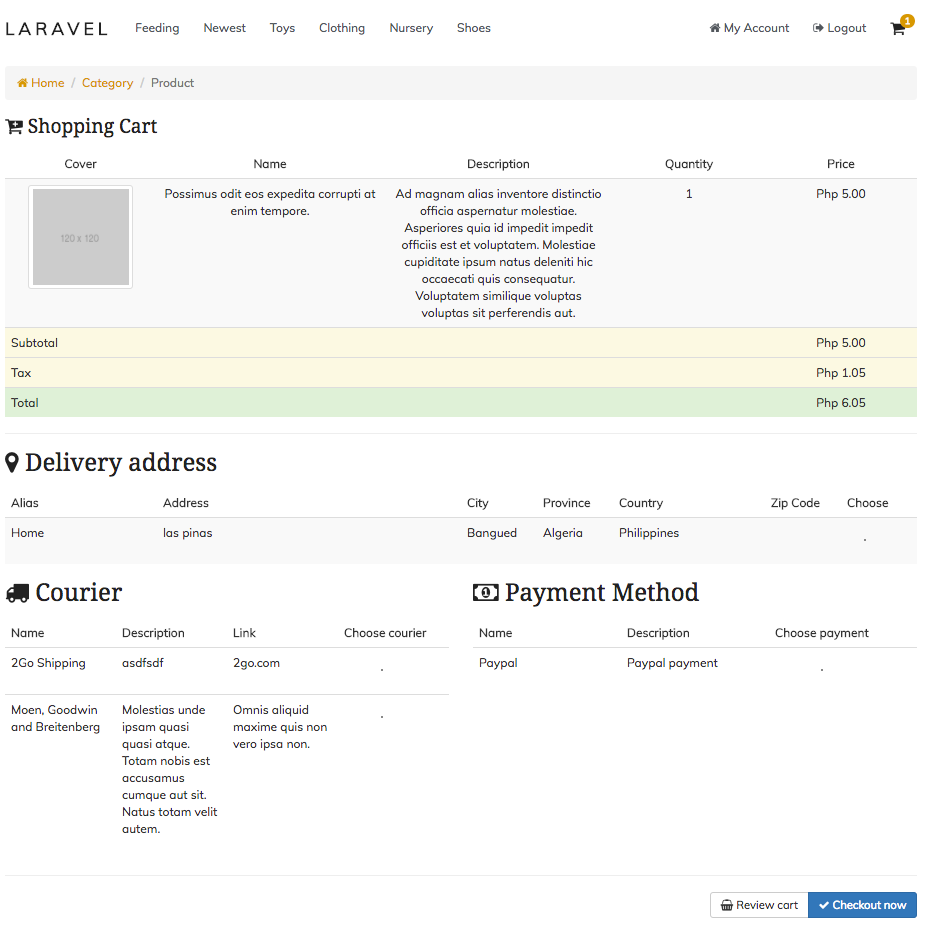Click the "Molestias unde ipsam" courier description
This screenshot has height=938, width=935.
pos(170,770)
